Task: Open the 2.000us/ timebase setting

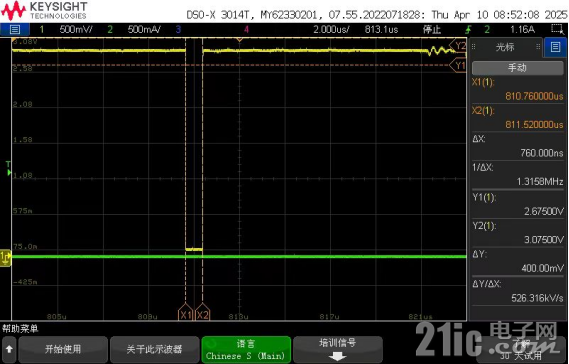Action: tap(331, 29)
